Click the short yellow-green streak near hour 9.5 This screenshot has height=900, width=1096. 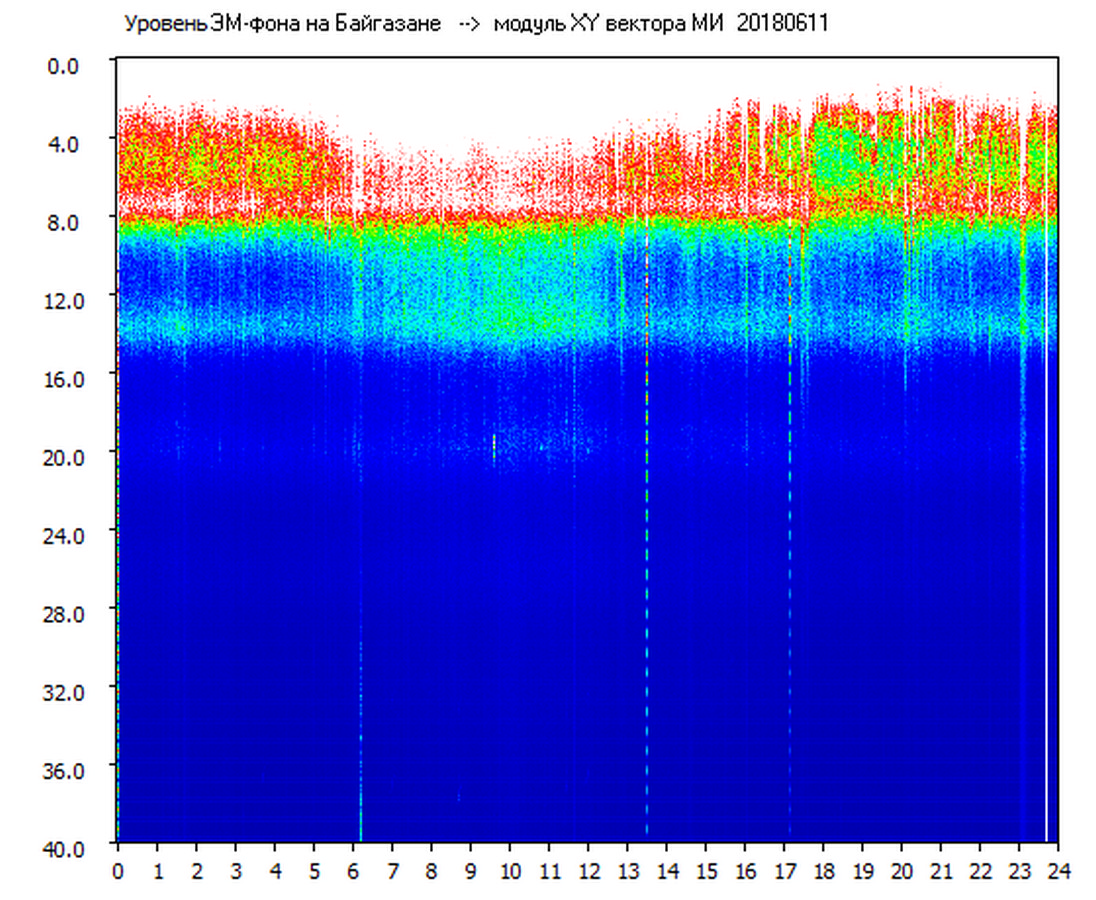494,448
